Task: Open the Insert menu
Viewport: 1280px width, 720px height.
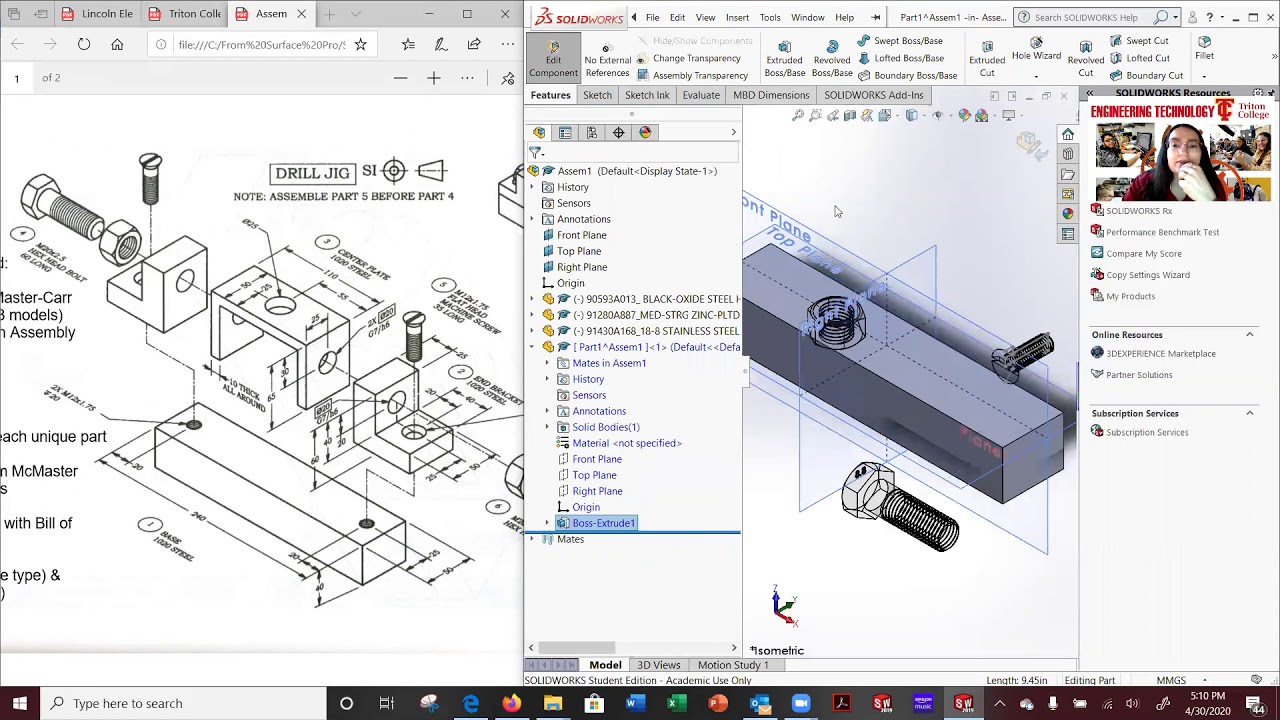Action: point(737,17)
